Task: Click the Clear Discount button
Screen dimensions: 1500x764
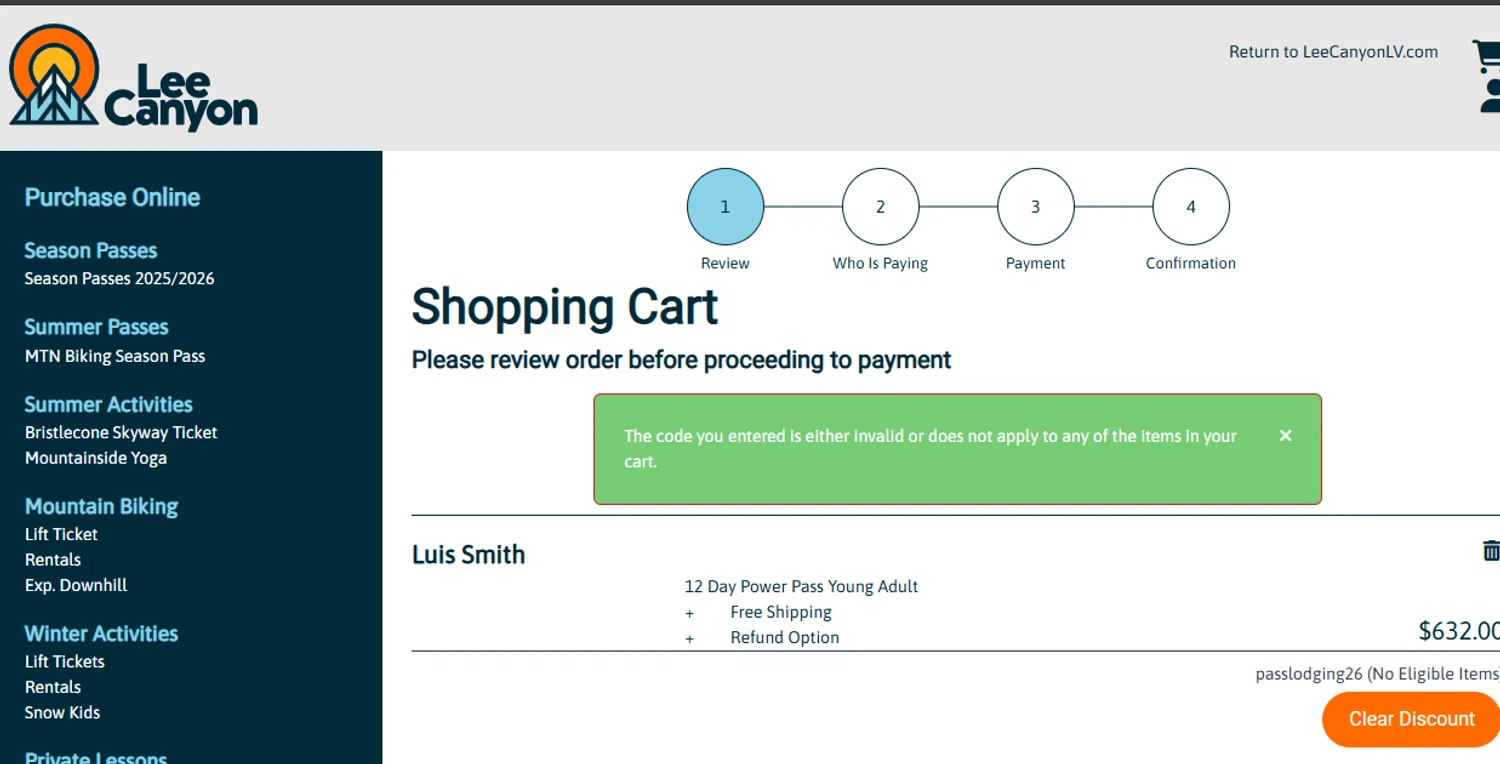Action: click(1411, 719)
